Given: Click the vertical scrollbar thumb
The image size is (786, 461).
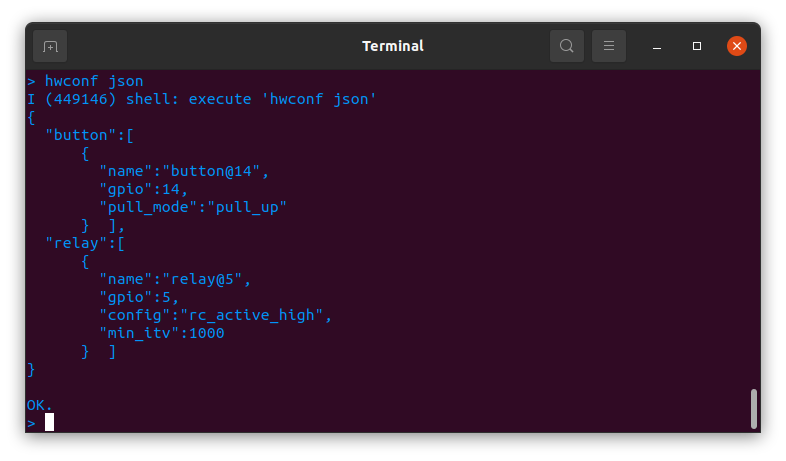Looking at the screenshot, I should tap(753, 408).
